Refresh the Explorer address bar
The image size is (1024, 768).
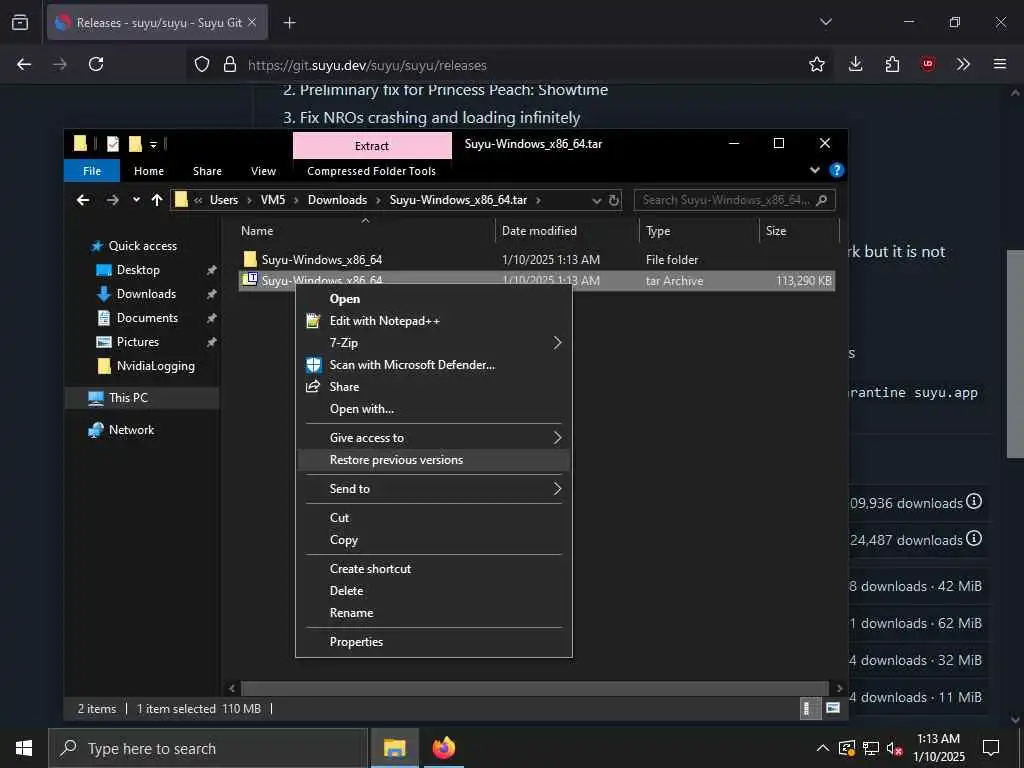pos(614,200)
